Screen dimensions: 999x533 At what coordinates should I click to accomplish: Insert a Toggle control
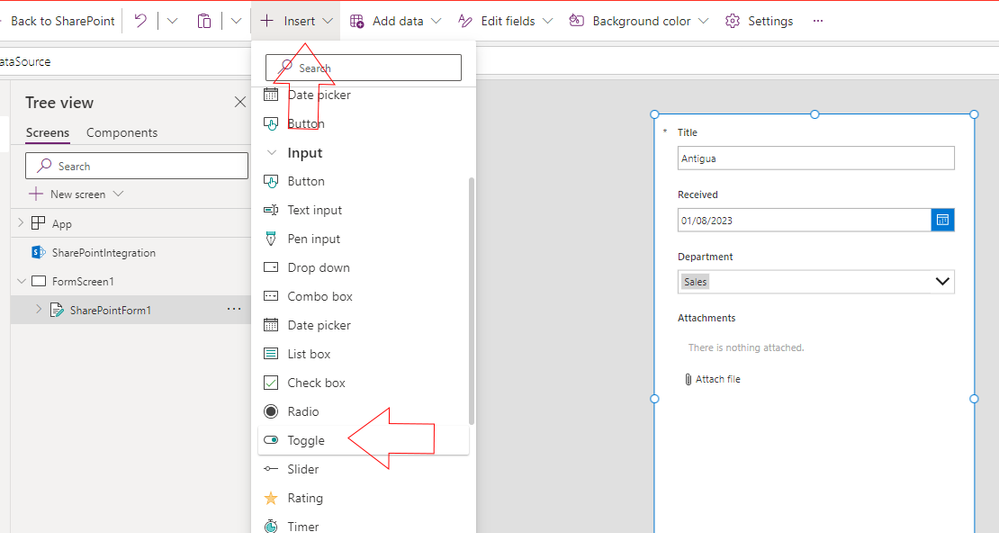tap(363, 441)
